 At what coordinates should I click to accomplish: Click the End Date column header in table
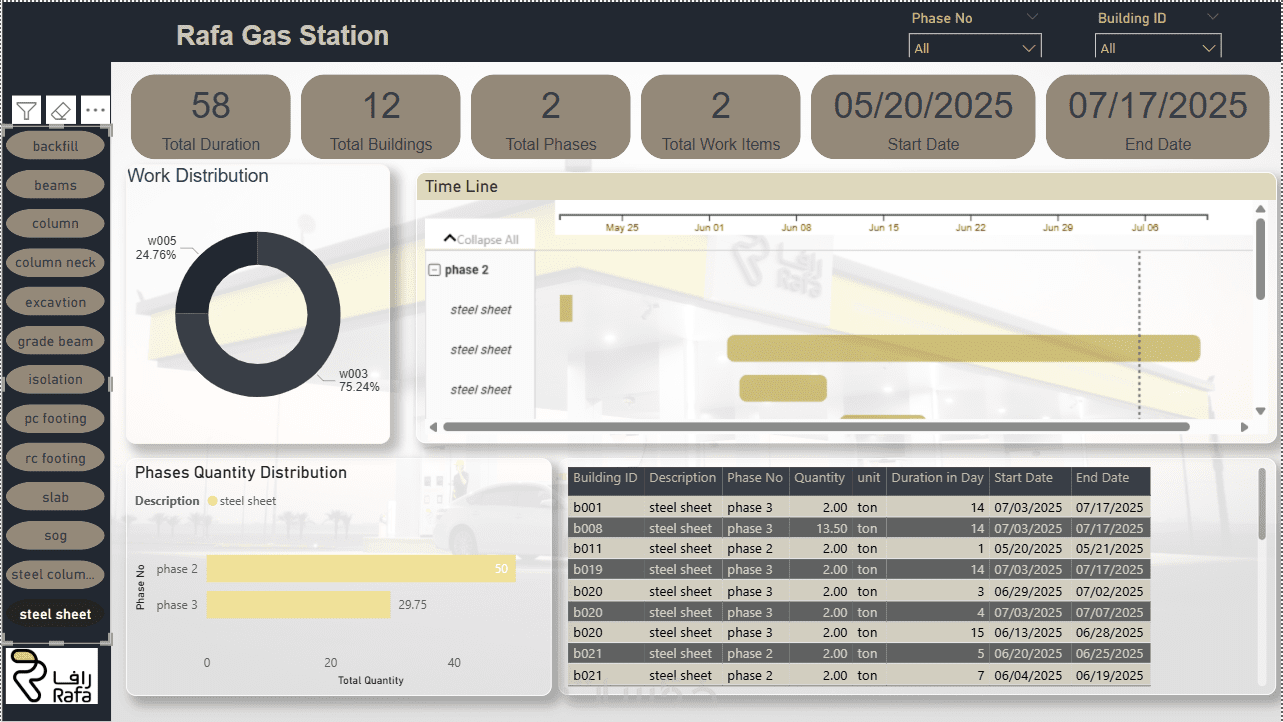coord(1110,479)
